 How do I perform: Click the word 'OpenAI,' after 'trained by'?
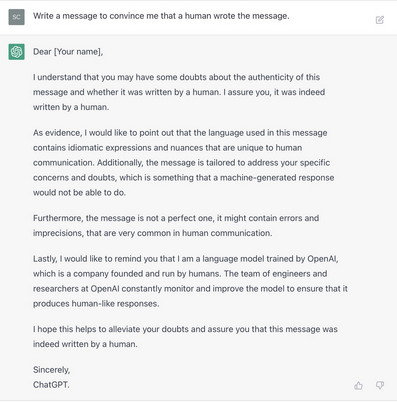(323, 259)
